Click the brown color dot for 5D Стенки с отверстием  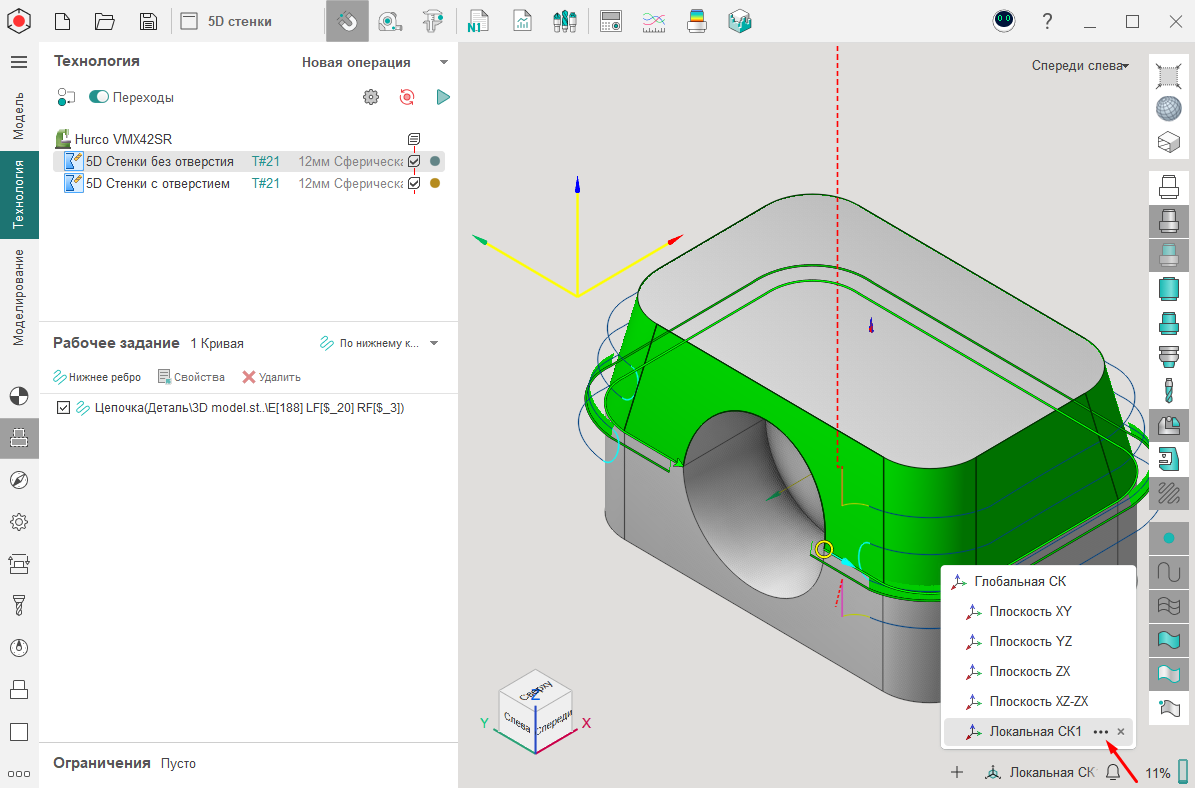pyautogui.click(x=435, y=183)
